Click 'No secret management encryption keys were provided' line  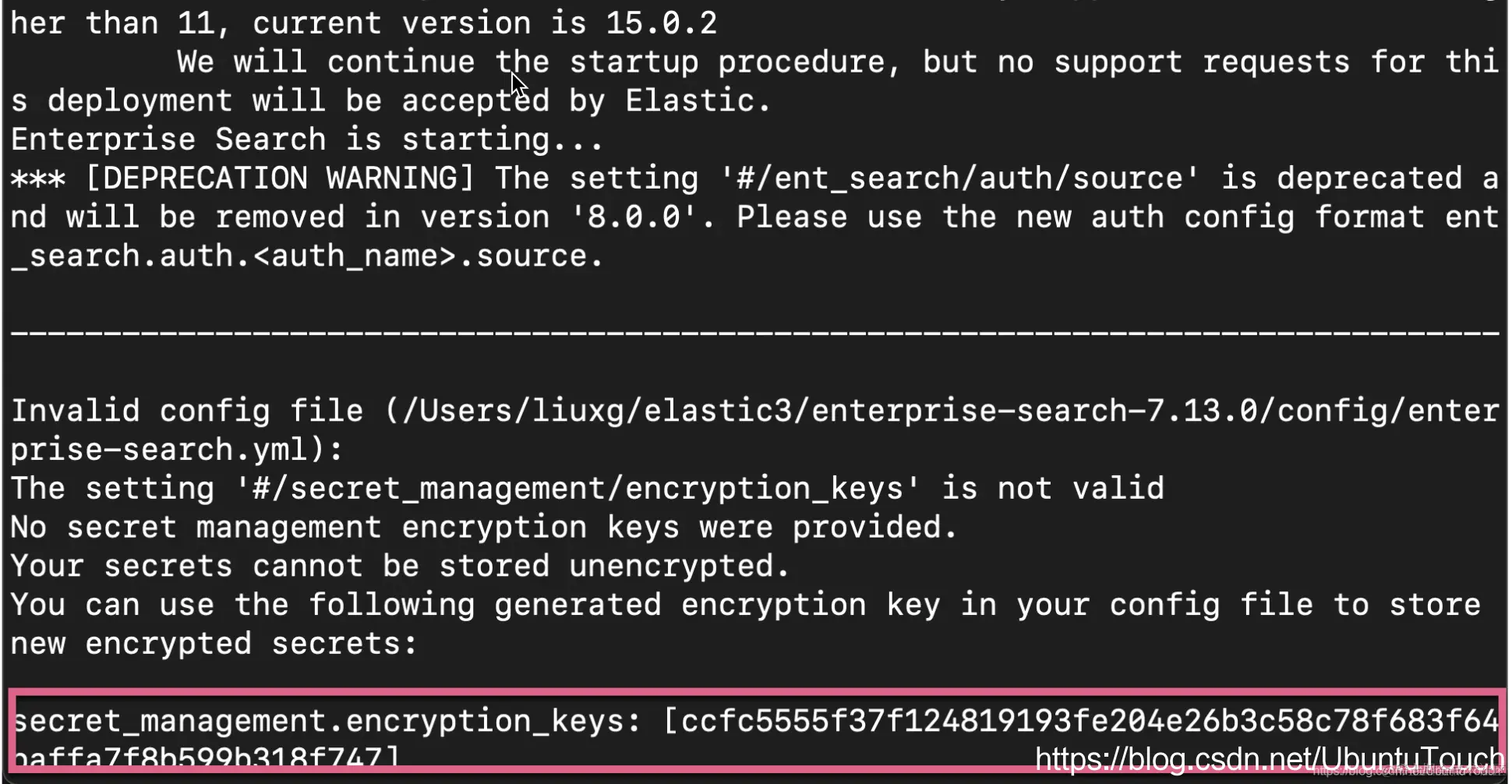point(484,528)
